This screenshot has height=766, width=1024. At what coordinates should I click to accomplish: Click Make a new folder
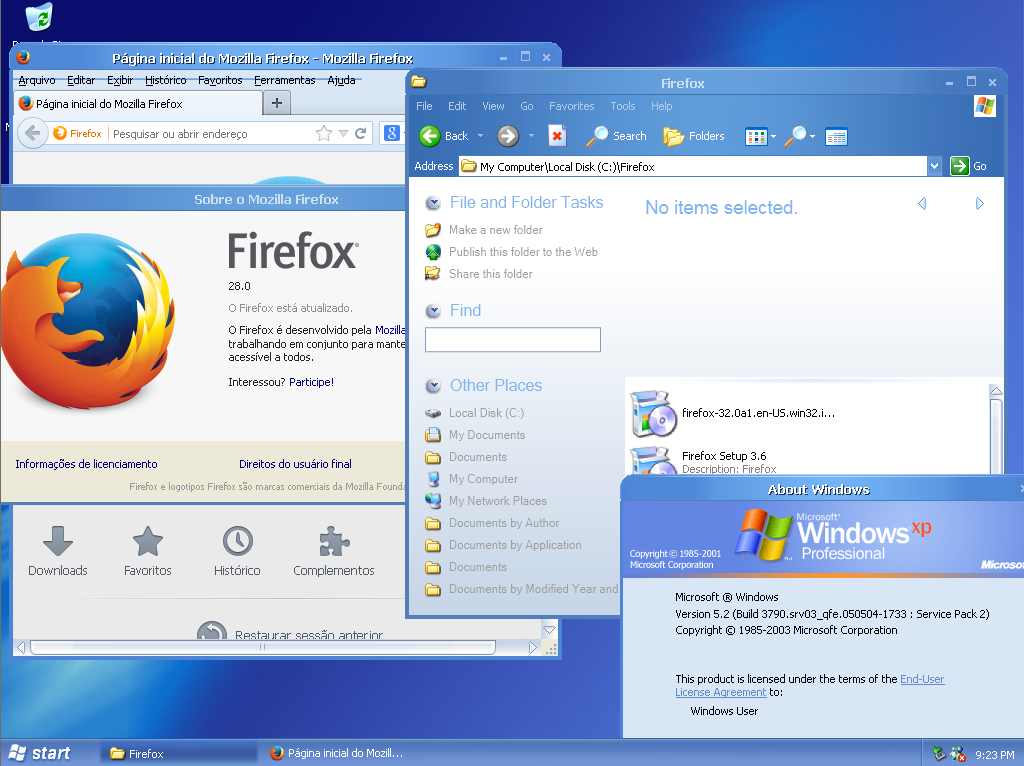484,230
